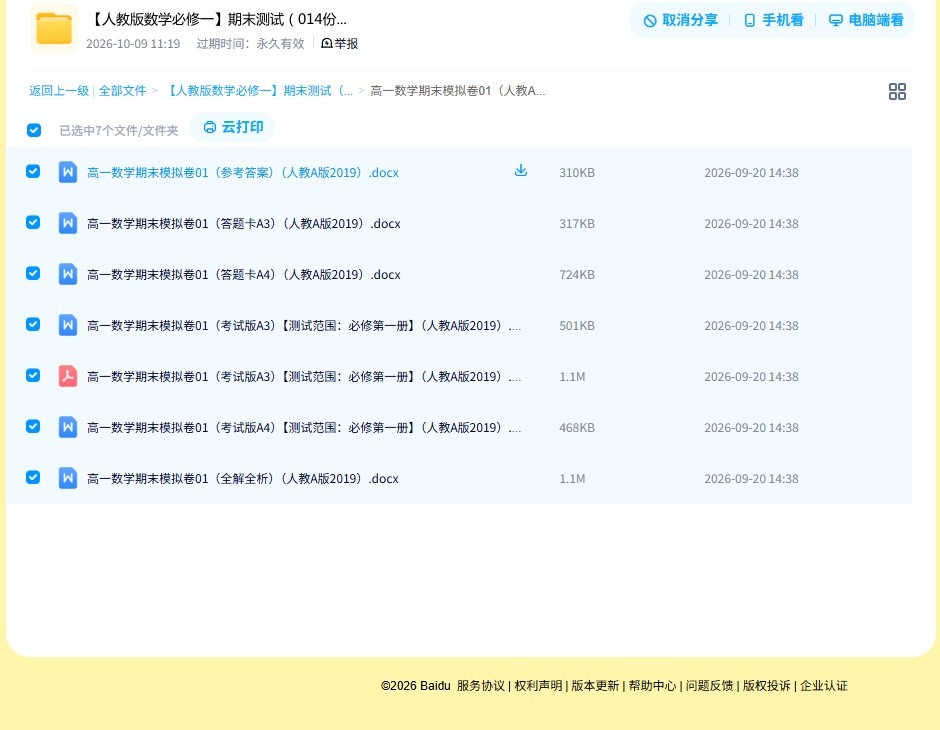This screenshot has height=730, width=940.
Task: Open 全解全析 docx file name
Action: [x=243, y=478]
